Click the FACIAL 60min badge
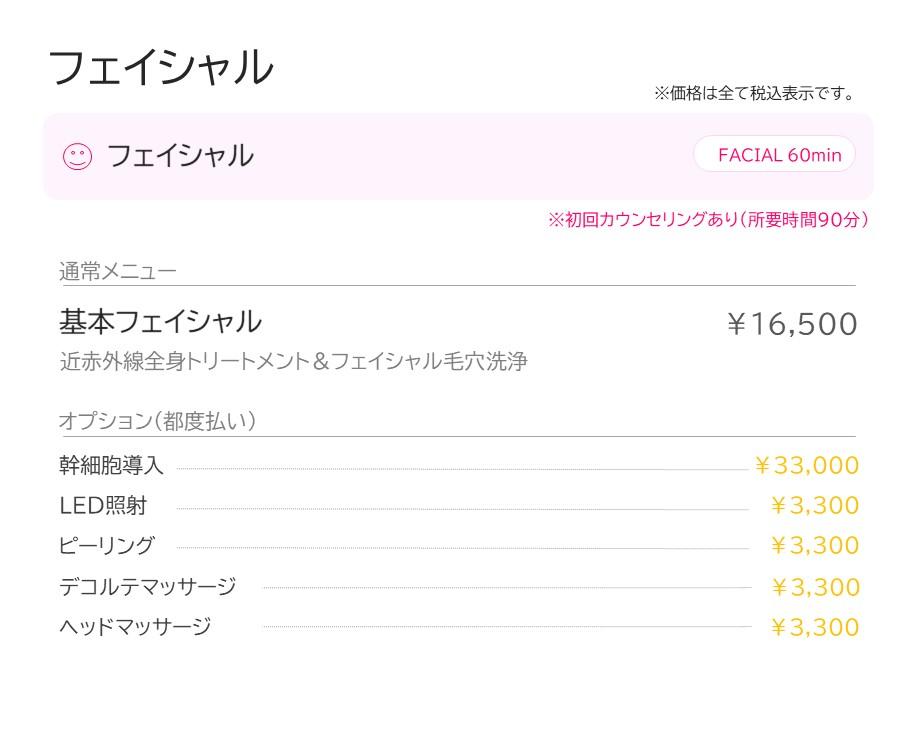907x756 pixels. pos(774,155)
